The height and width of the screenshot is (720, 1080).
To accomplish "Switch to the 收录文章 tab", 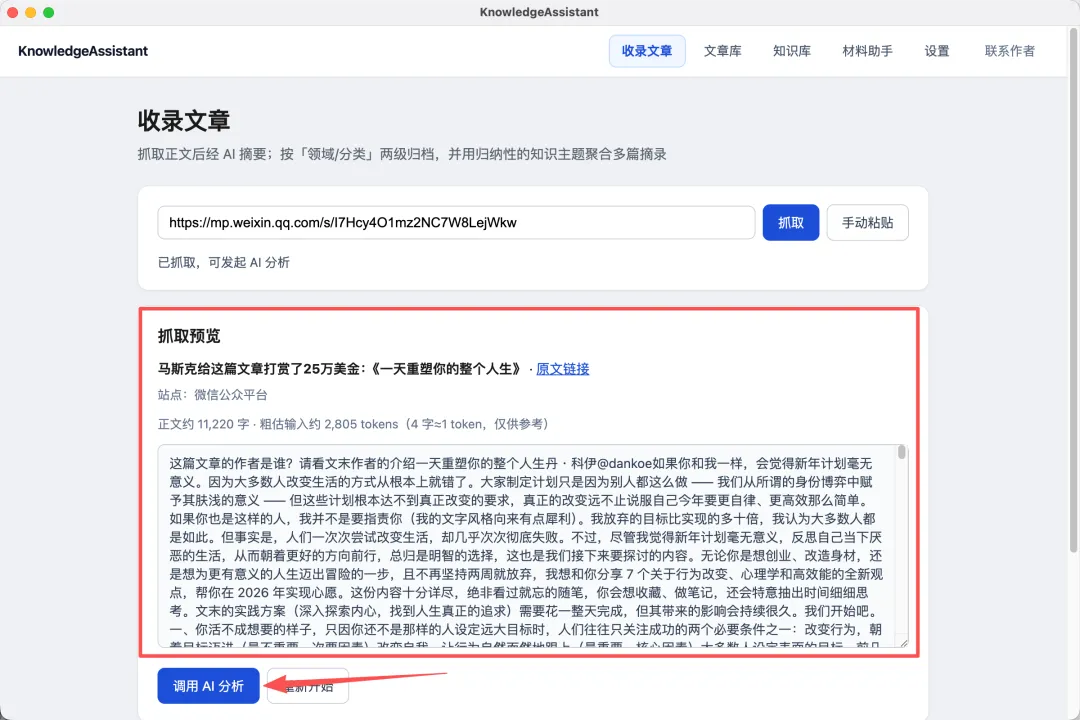I will 646,51.
